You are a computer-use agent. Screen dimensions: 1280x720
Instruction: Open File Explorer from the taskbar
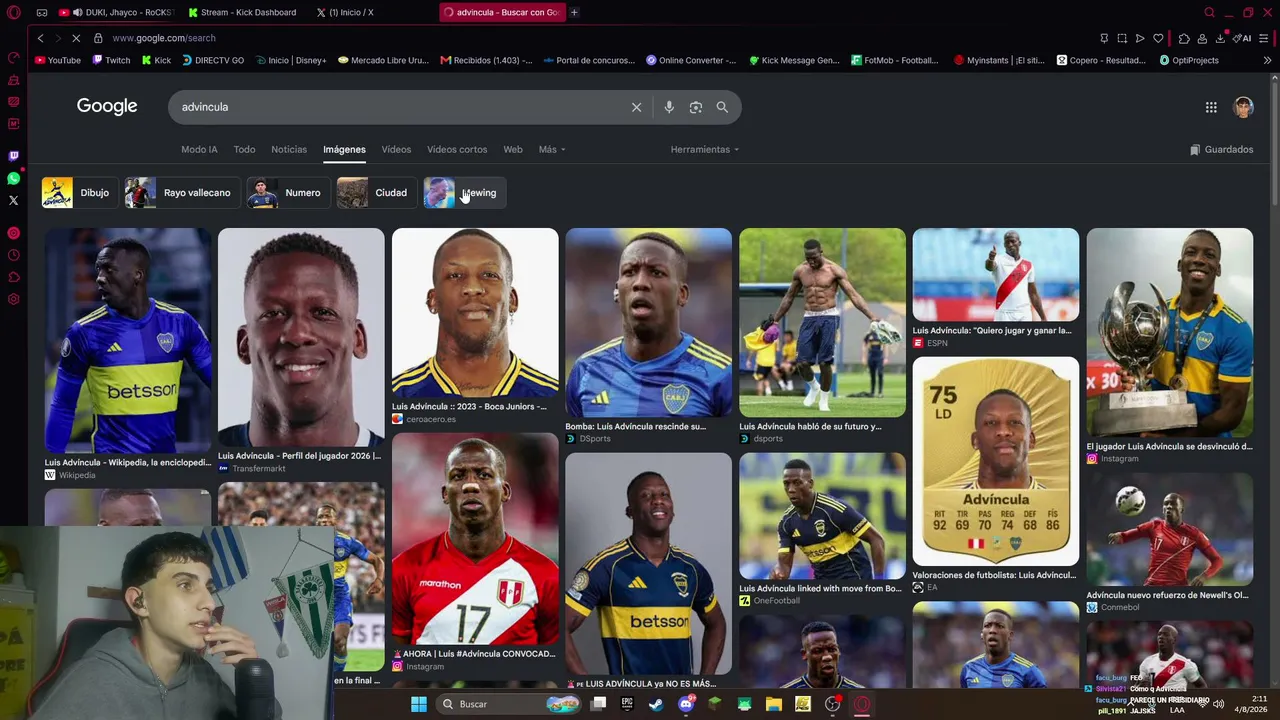(x=773, y=704)
